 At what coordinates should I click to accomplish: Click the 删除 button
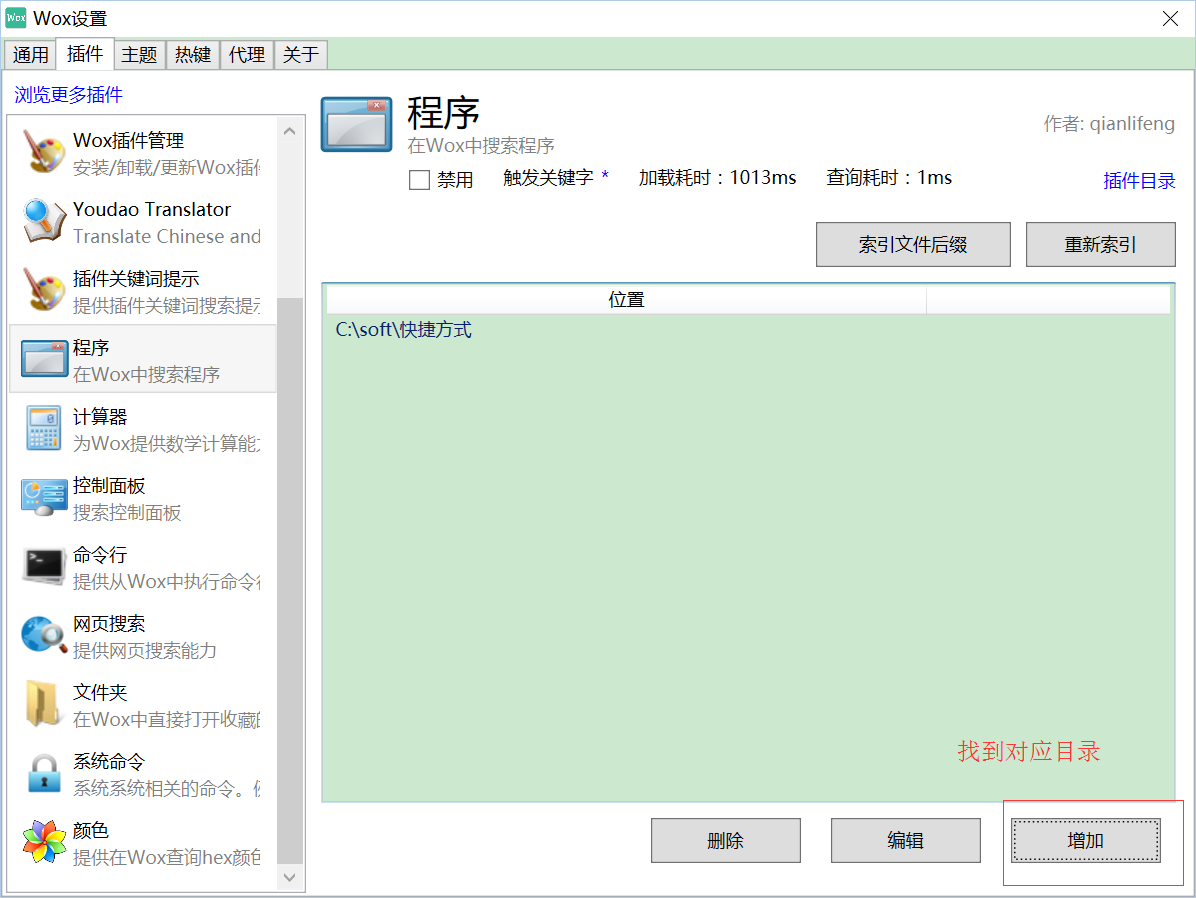coord(725,841)
